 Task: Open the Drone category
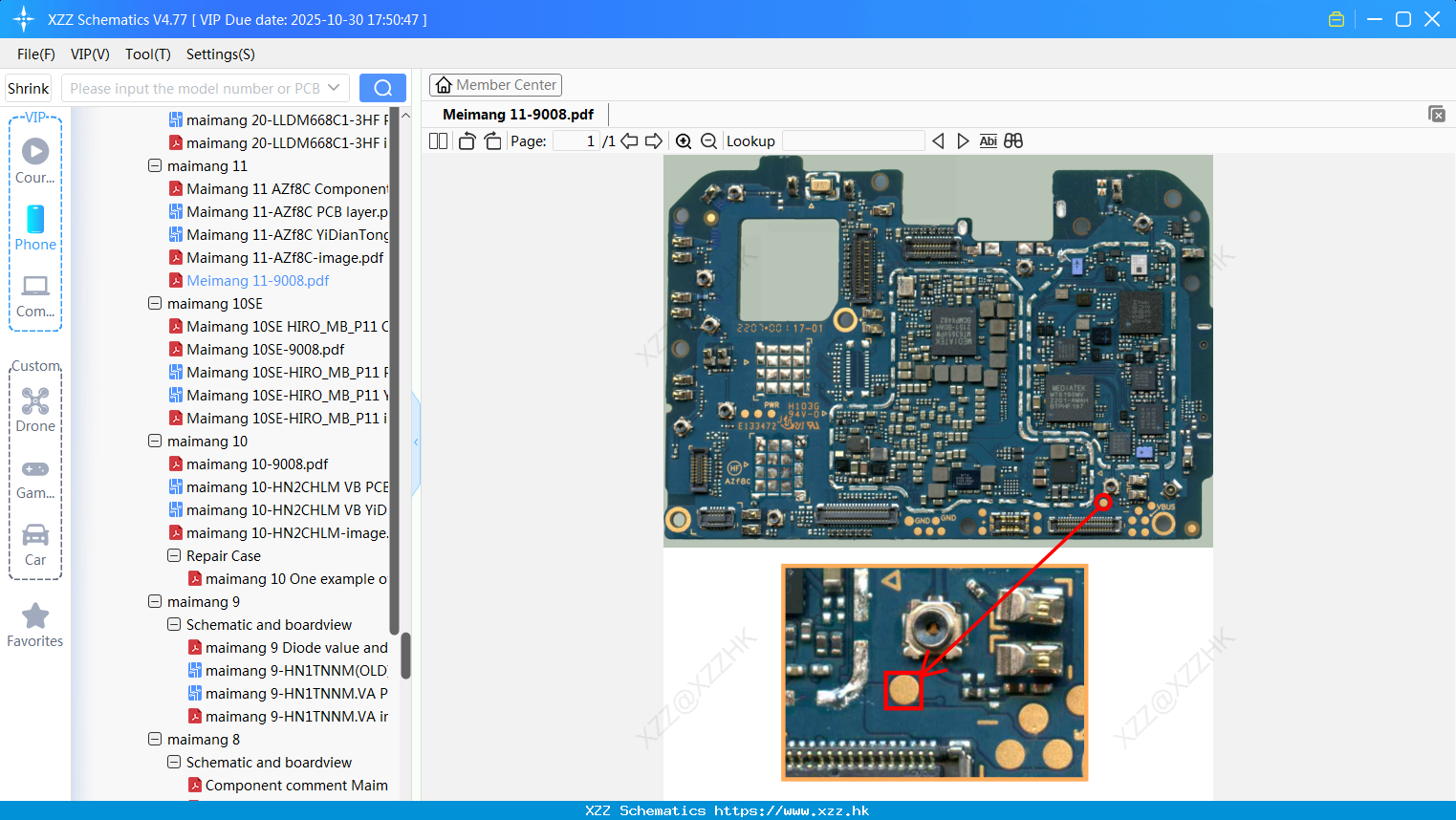35,410
